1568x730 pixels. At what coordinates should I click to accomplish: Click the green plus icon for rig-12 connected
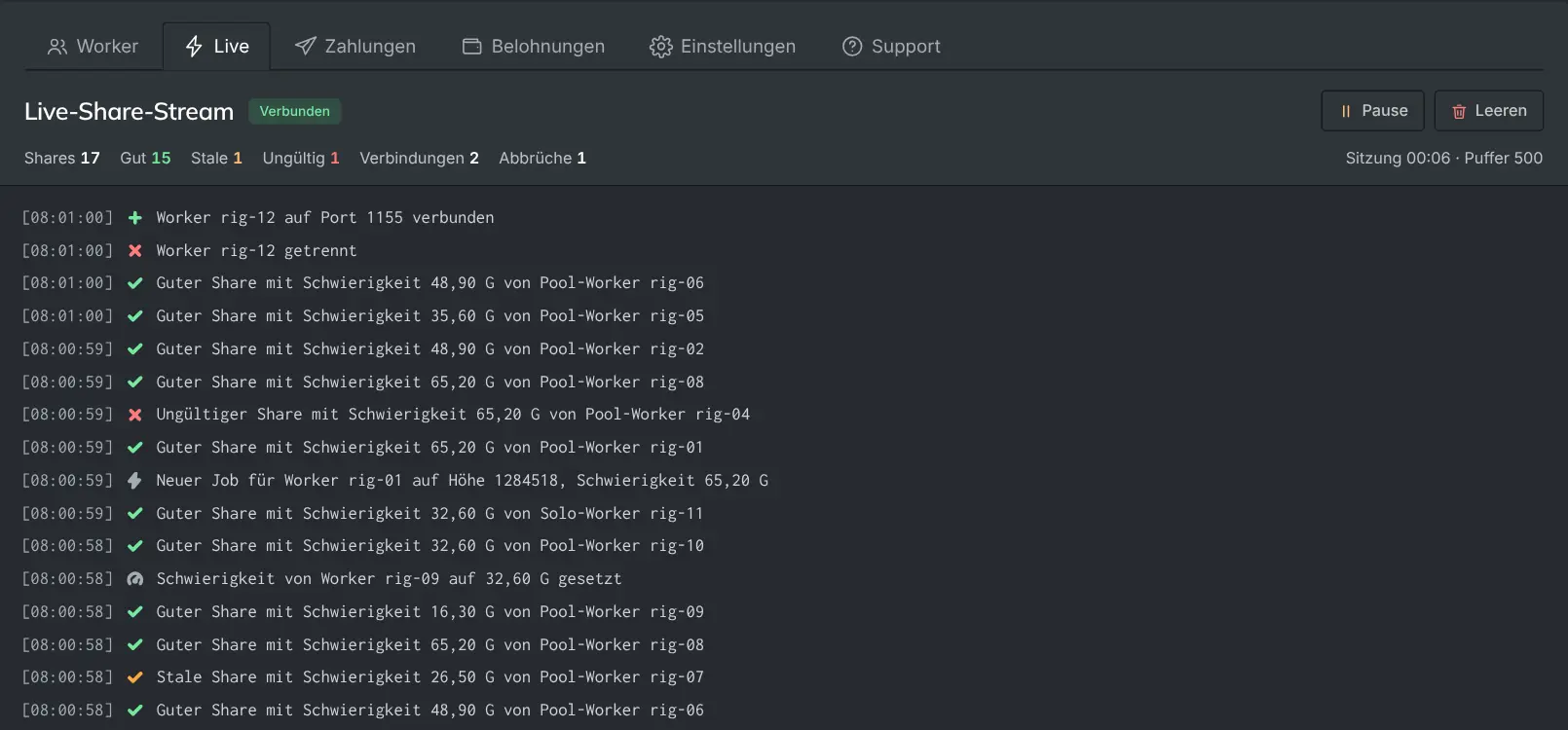coord(135,218)
